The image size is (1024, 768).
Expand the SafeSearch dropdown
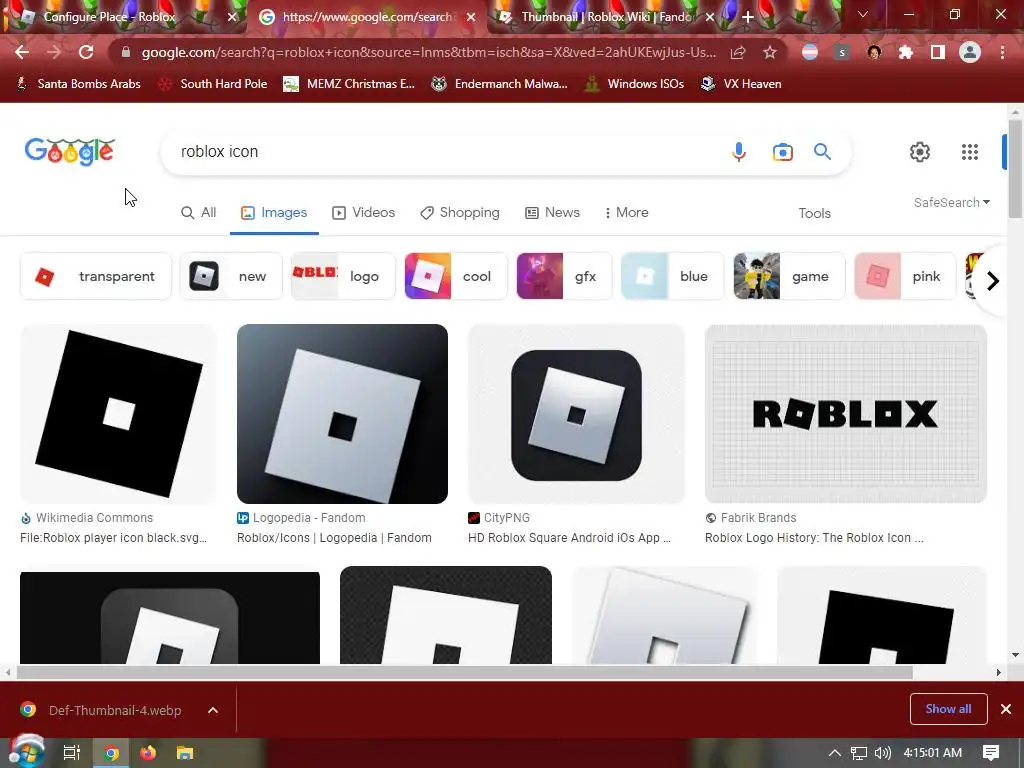(x=952, y=202)
